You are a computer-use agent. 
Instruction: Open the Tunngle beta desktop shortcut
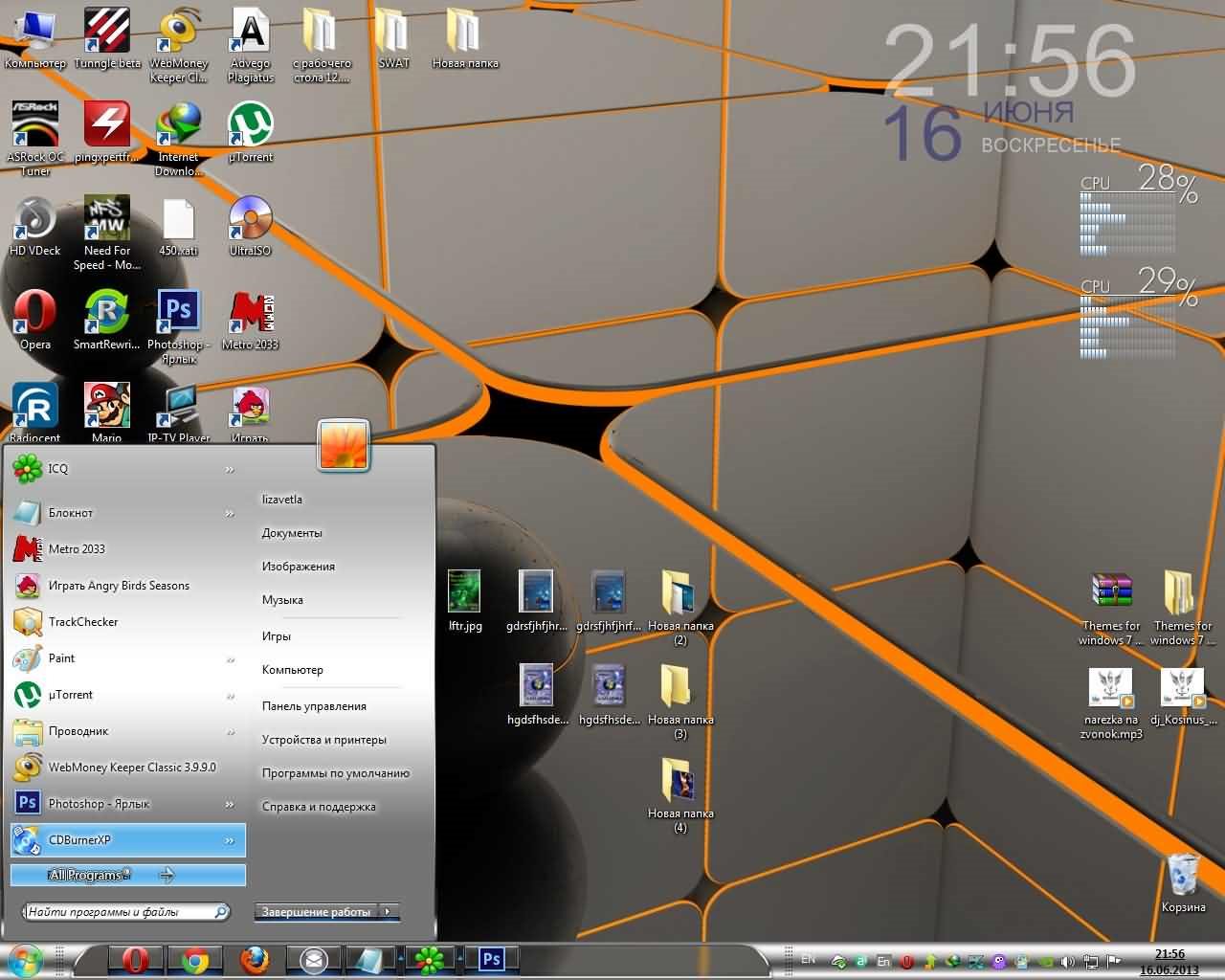coord(106,36)
